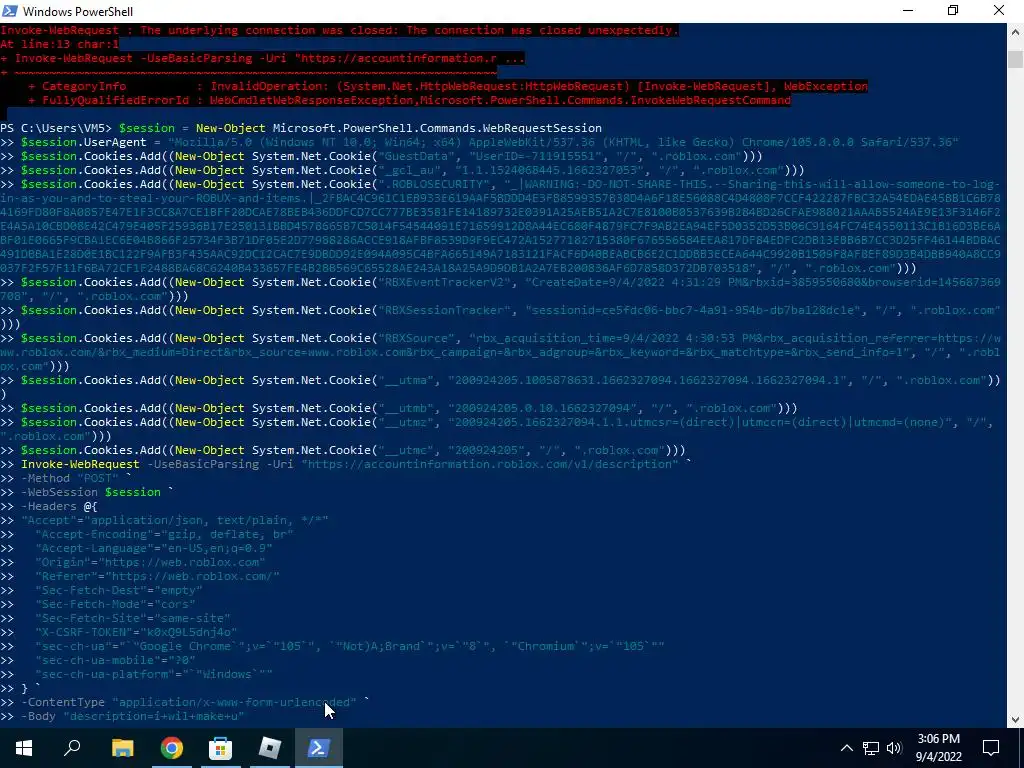Open Microsoft Store taskbar icon
The image size is (1024, 768).
coord(220,748)
